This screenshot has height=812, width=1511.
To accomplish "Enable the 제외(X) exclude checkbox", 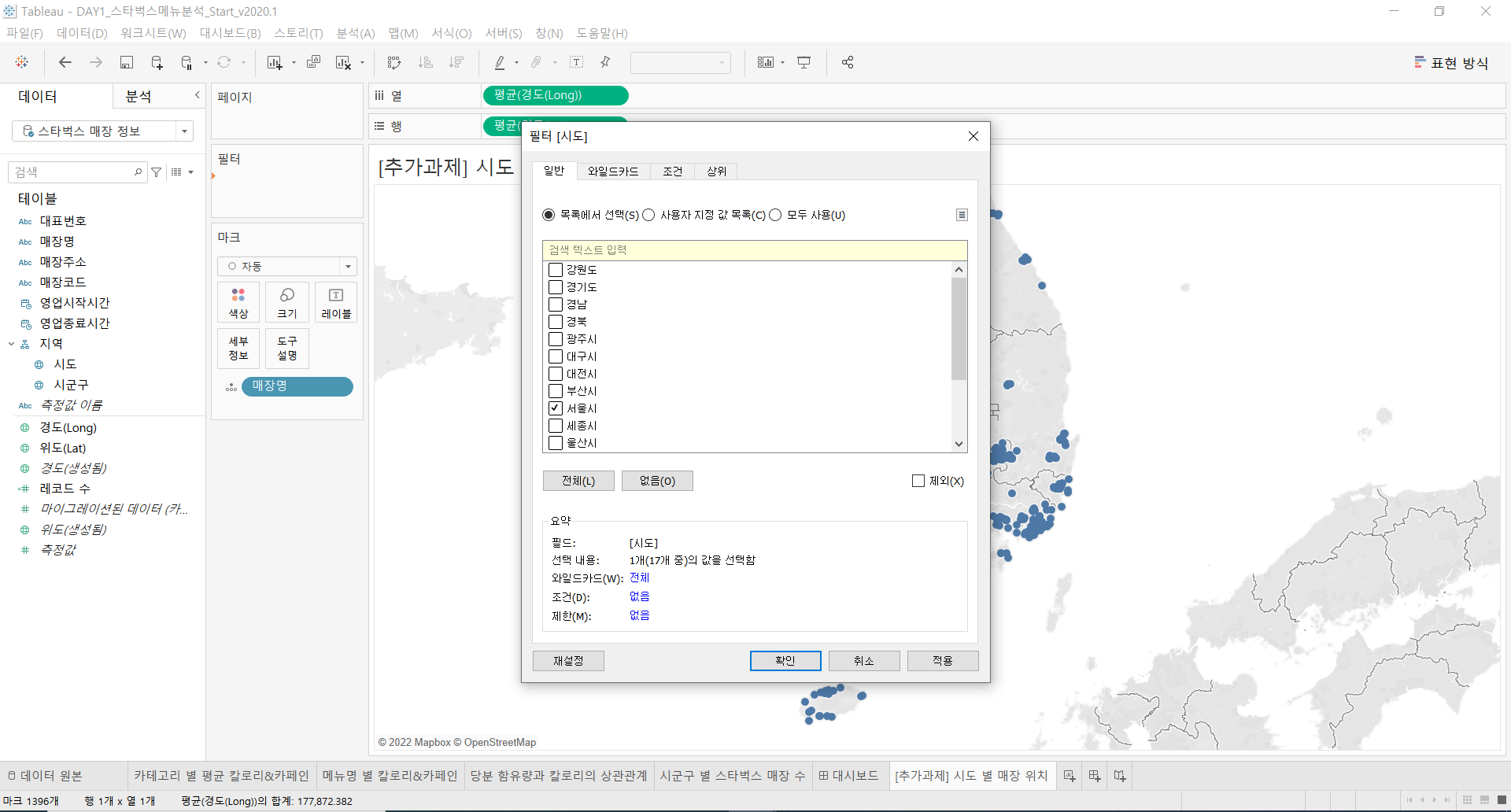I will point(918,481).
